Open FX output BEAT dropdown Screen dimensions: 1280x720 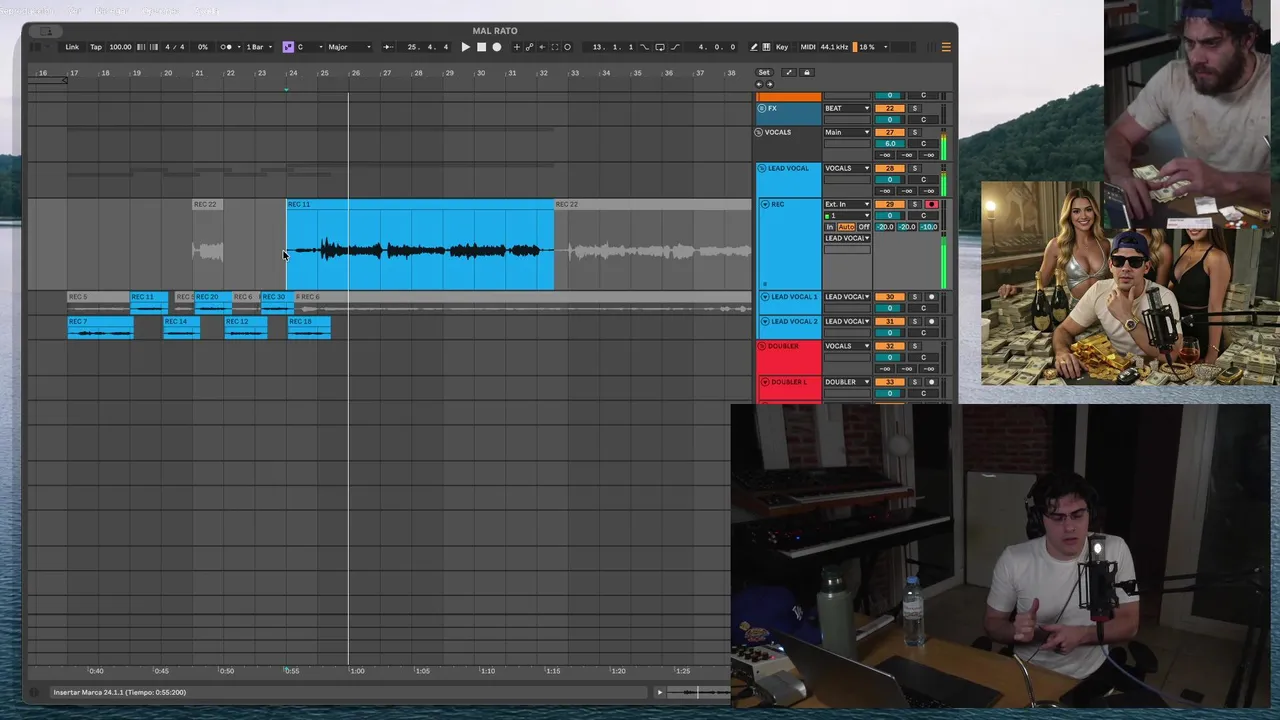point(847,108)
